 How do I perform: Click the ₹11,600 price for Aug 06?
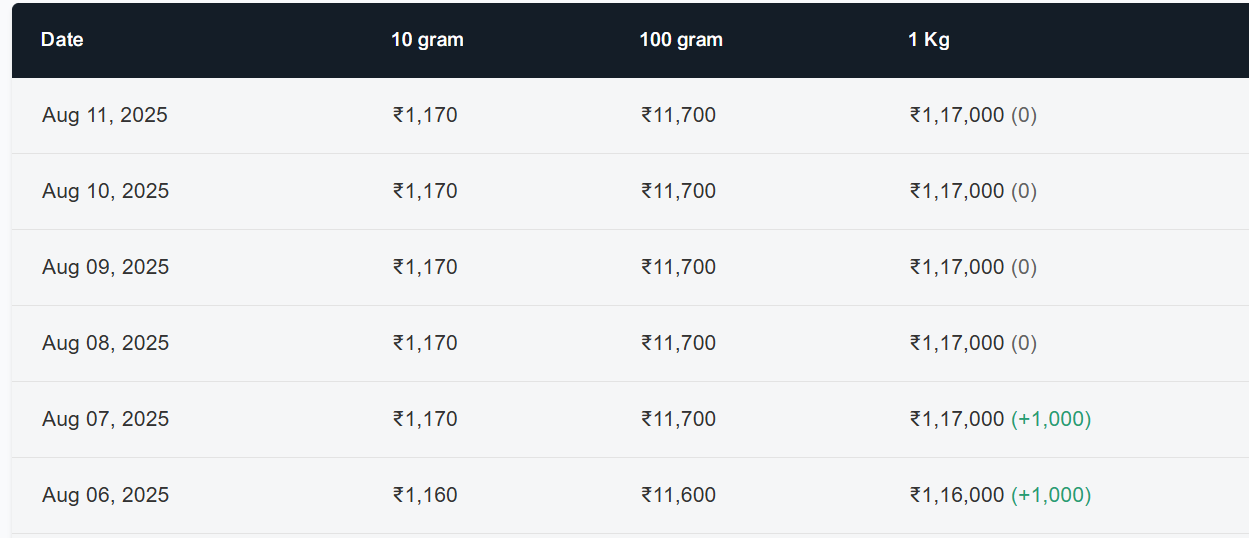(x=678, y=495)
